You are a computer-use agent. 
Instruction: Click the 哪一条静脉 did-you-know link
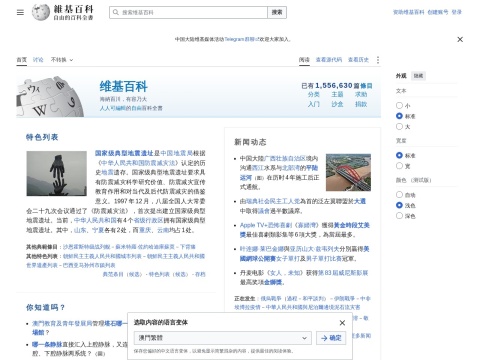point(47,344)
